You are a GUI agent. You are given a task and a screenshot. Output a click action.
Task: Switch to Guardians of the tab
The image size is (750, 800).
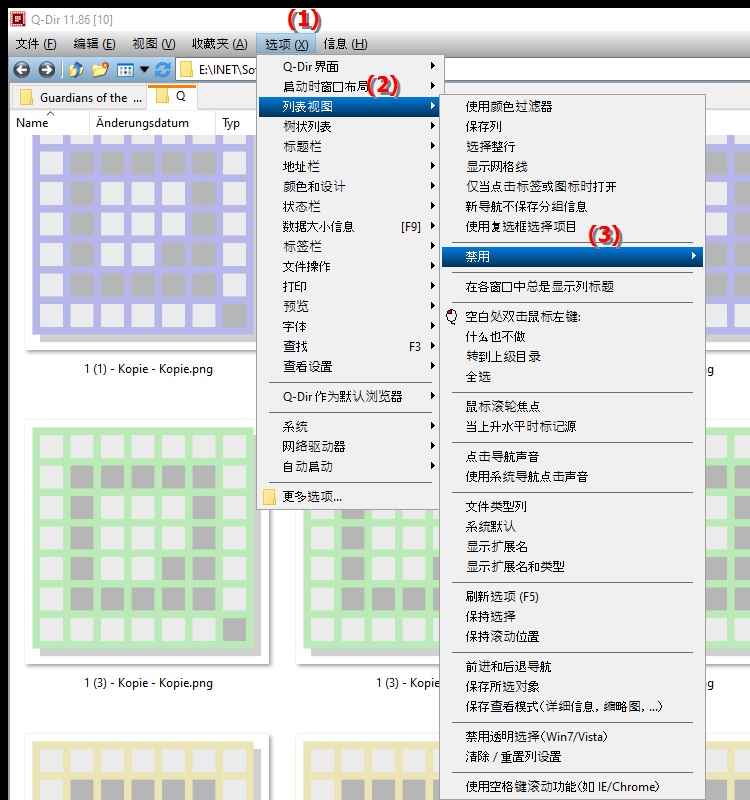tap(80, 97)
